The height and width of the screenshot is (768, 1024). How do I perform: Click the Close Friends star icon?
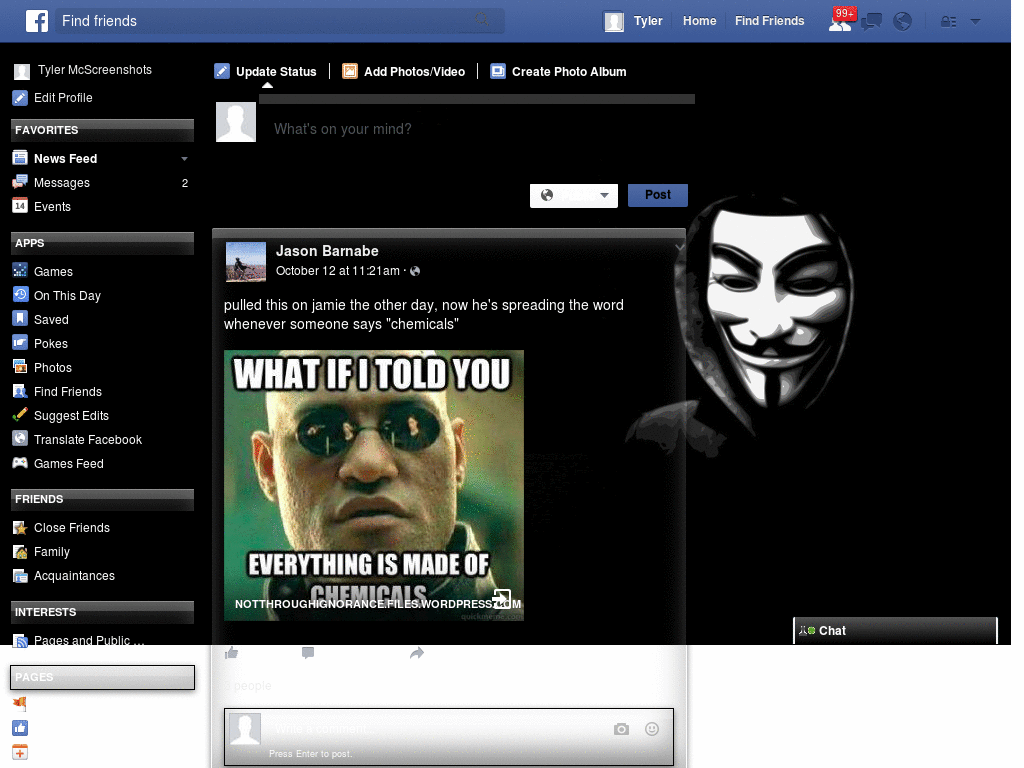(x=20, y=527)
